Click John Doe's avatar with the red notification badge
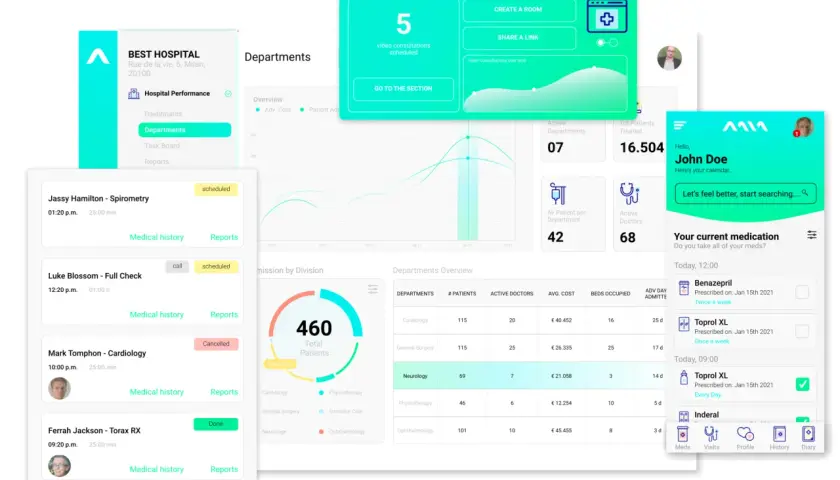This screenshot has height=480, width=840. coord(803,127)
